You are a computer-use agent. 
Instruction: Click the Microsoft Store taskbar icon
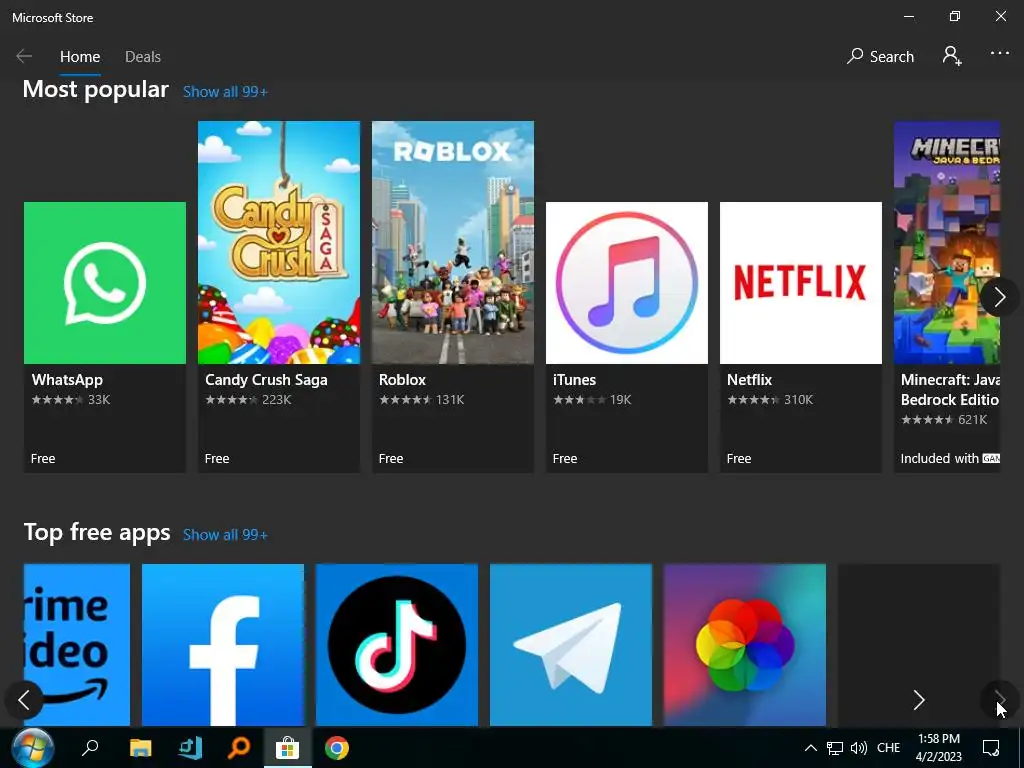(287, 748)
